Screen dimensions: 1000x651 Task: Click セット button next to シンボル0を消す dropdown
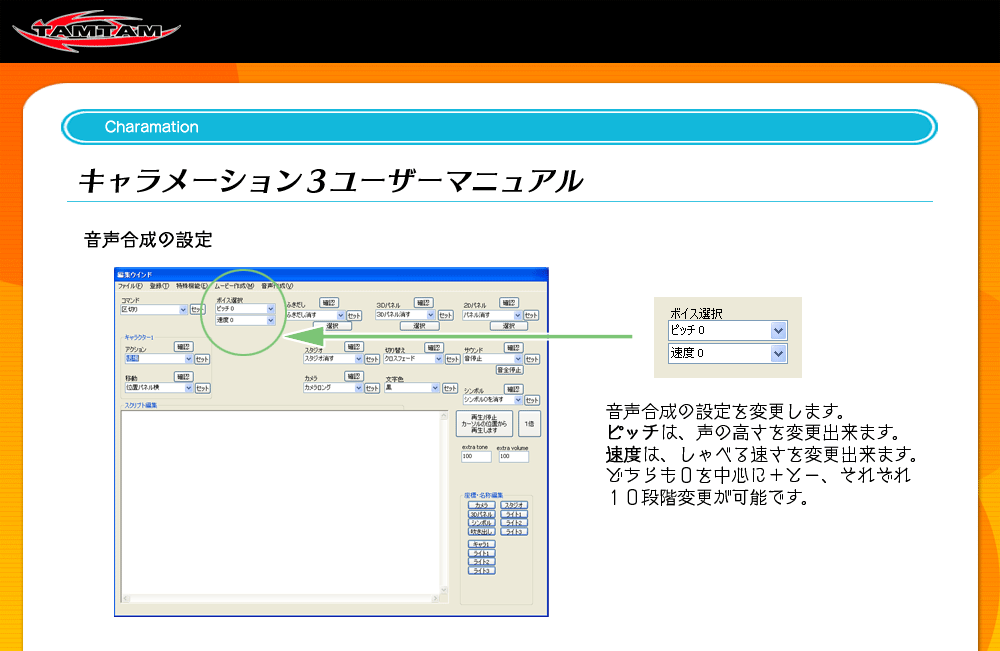point(532,400)
